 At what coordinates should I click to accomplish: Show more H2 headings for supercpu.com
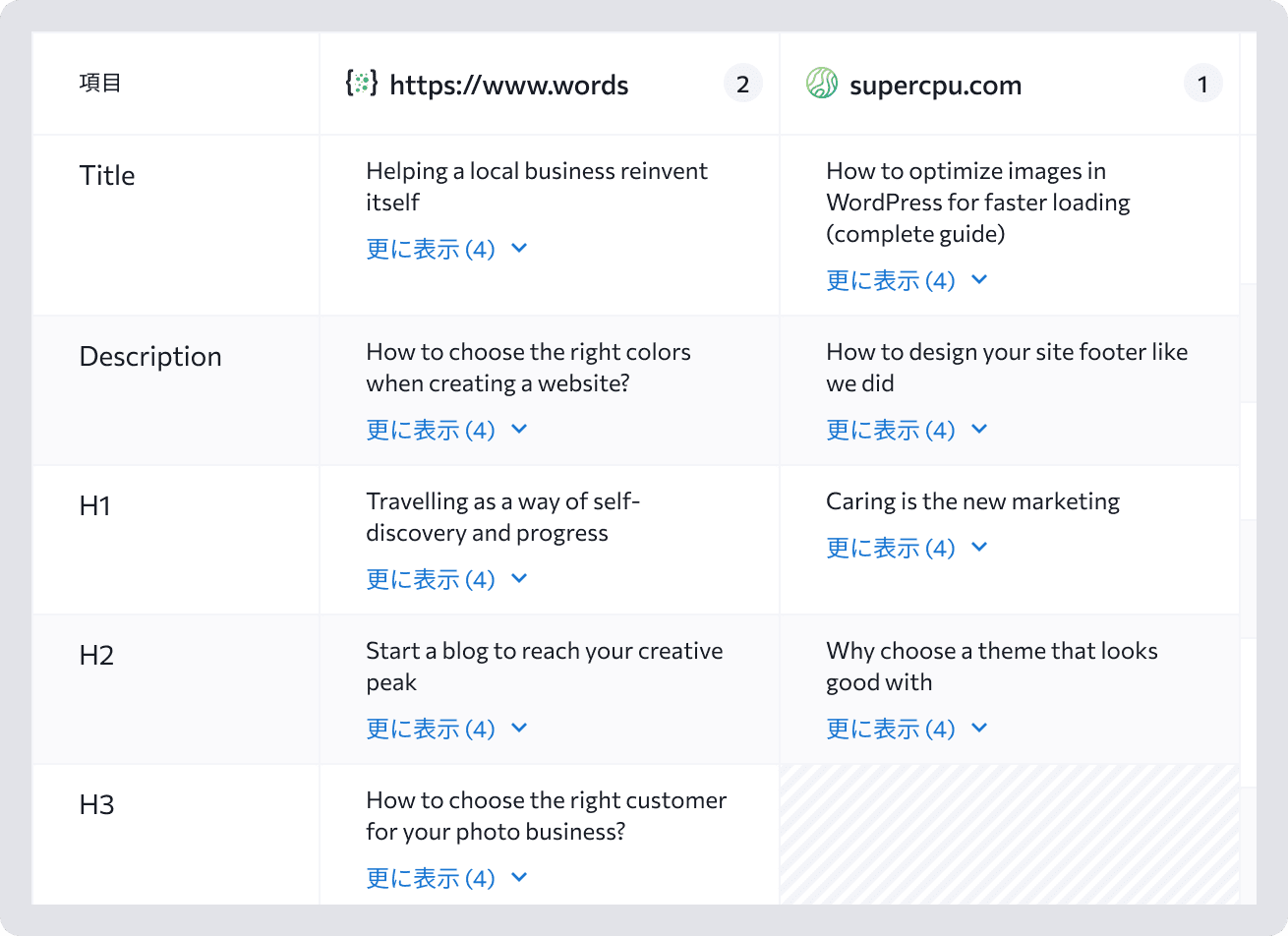pos(907,729)
